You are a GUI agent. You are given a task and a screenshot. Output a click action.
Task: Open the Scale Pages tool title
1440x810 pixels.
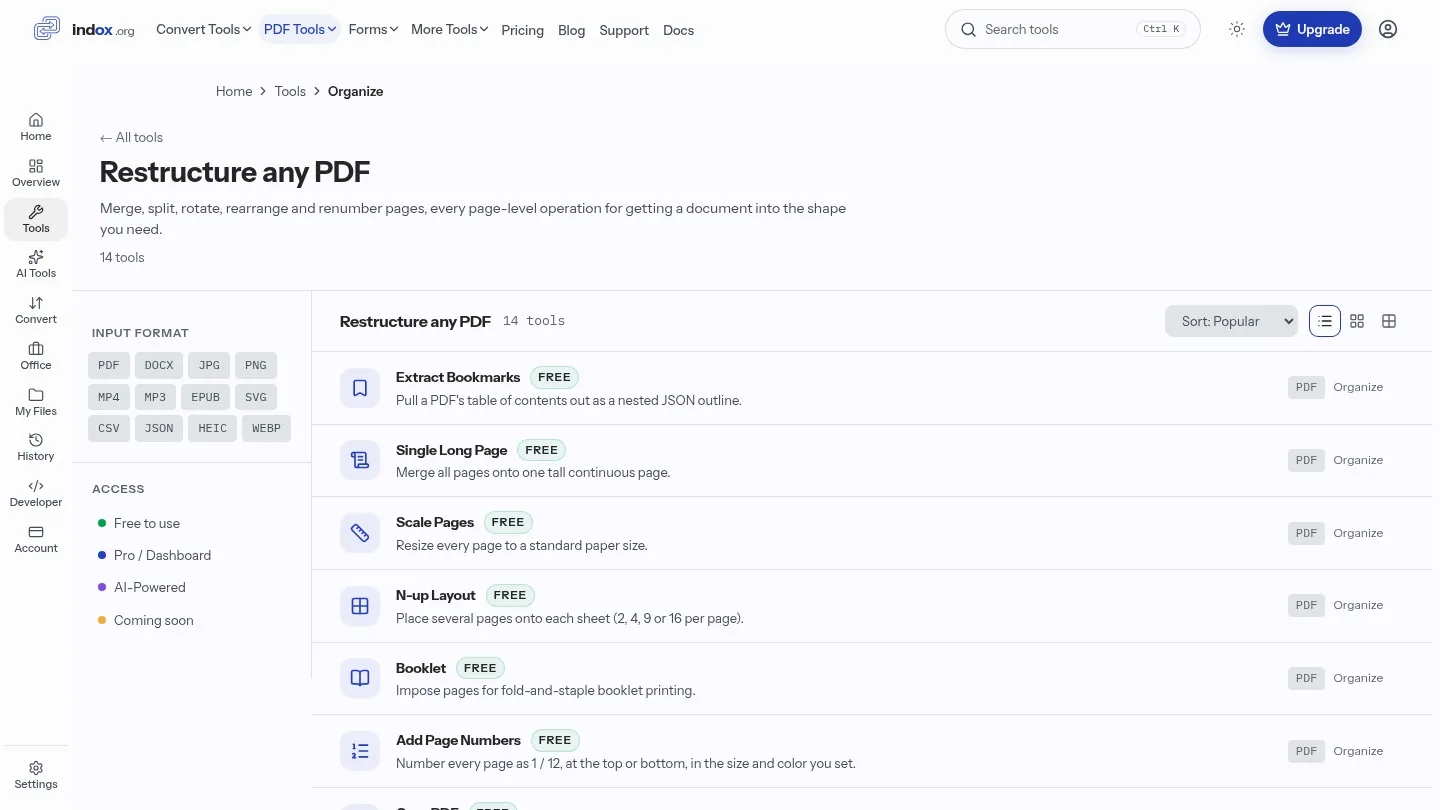pyautogui.click(x=435, y=522)
